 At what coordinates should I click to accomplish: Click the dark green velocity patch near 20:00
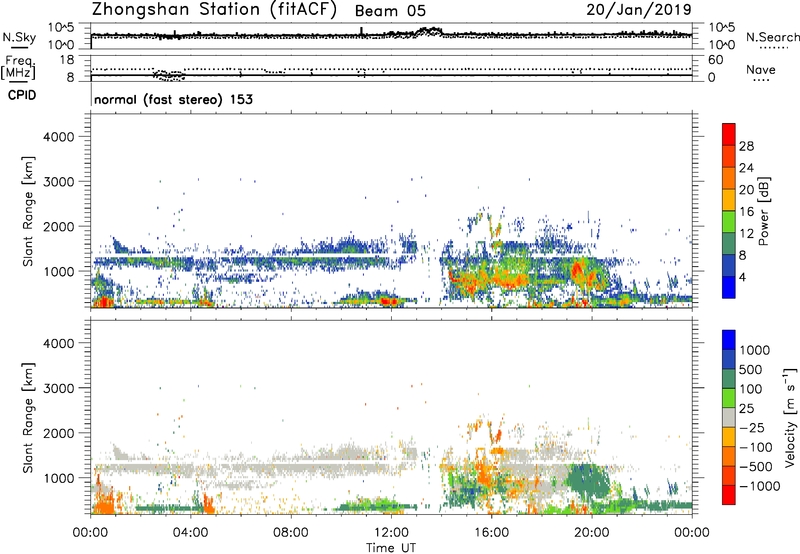588,482
